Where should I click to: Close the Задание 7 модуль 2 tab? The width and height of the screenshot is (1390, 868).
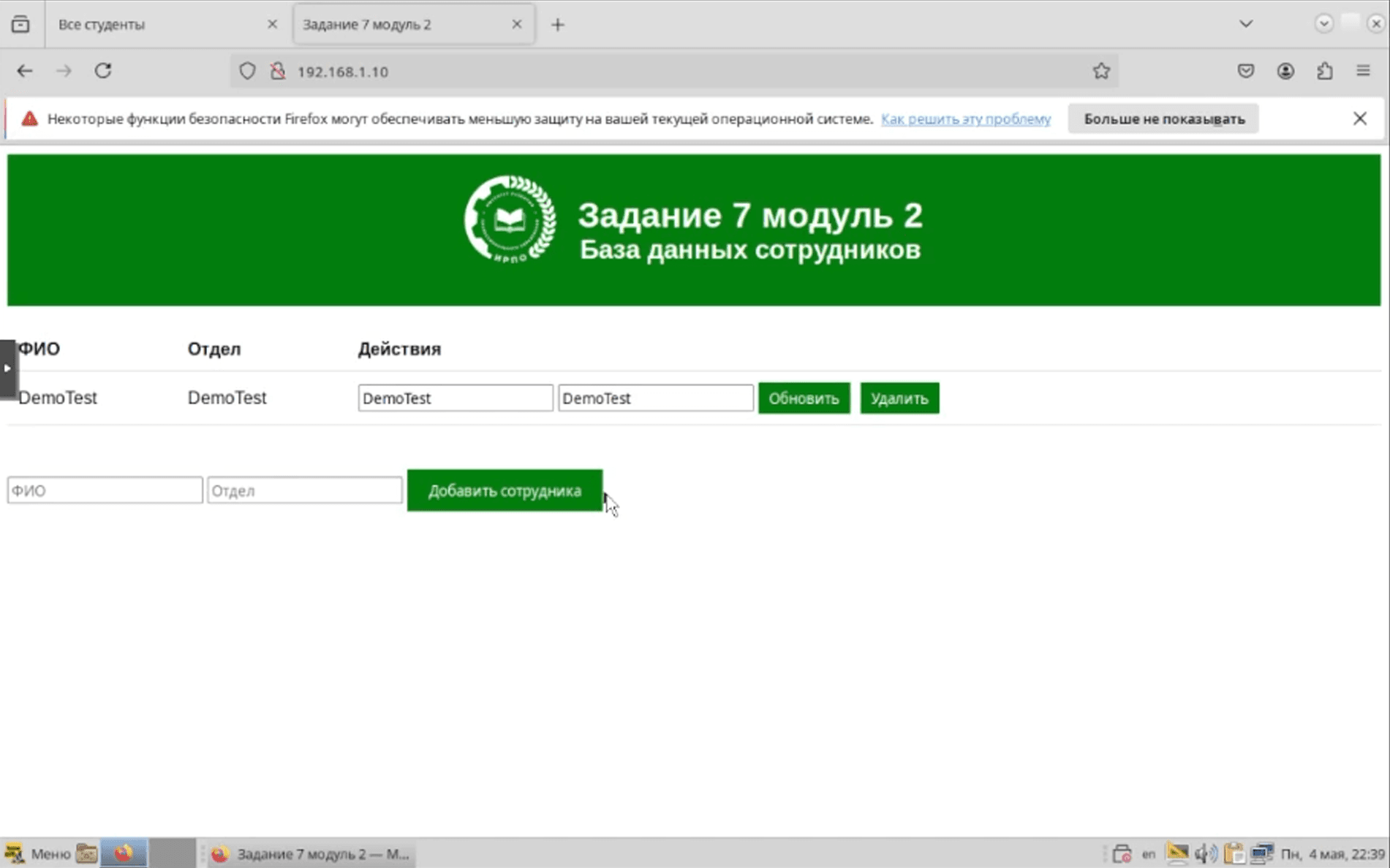pyautogui.click(x=517, y=24)
